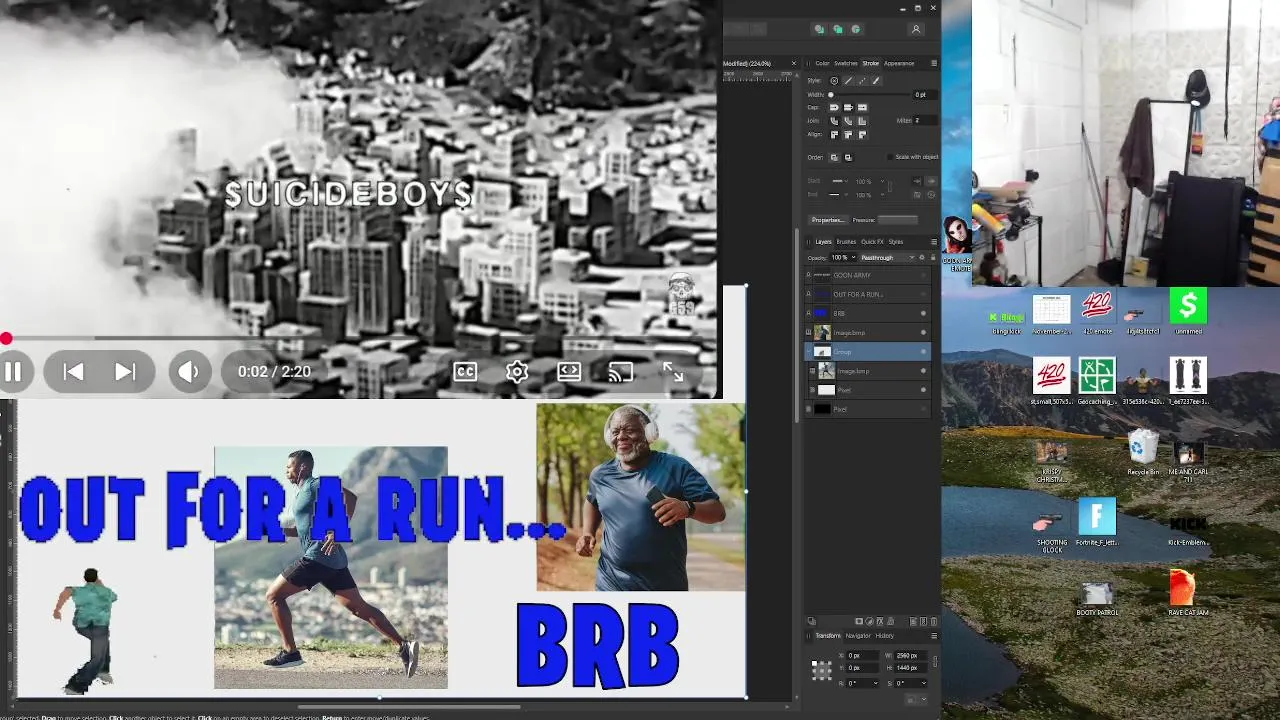1280x720 pixels.
Task: Choose the texture brush stroke style
Action: click(x=876, y=81)
